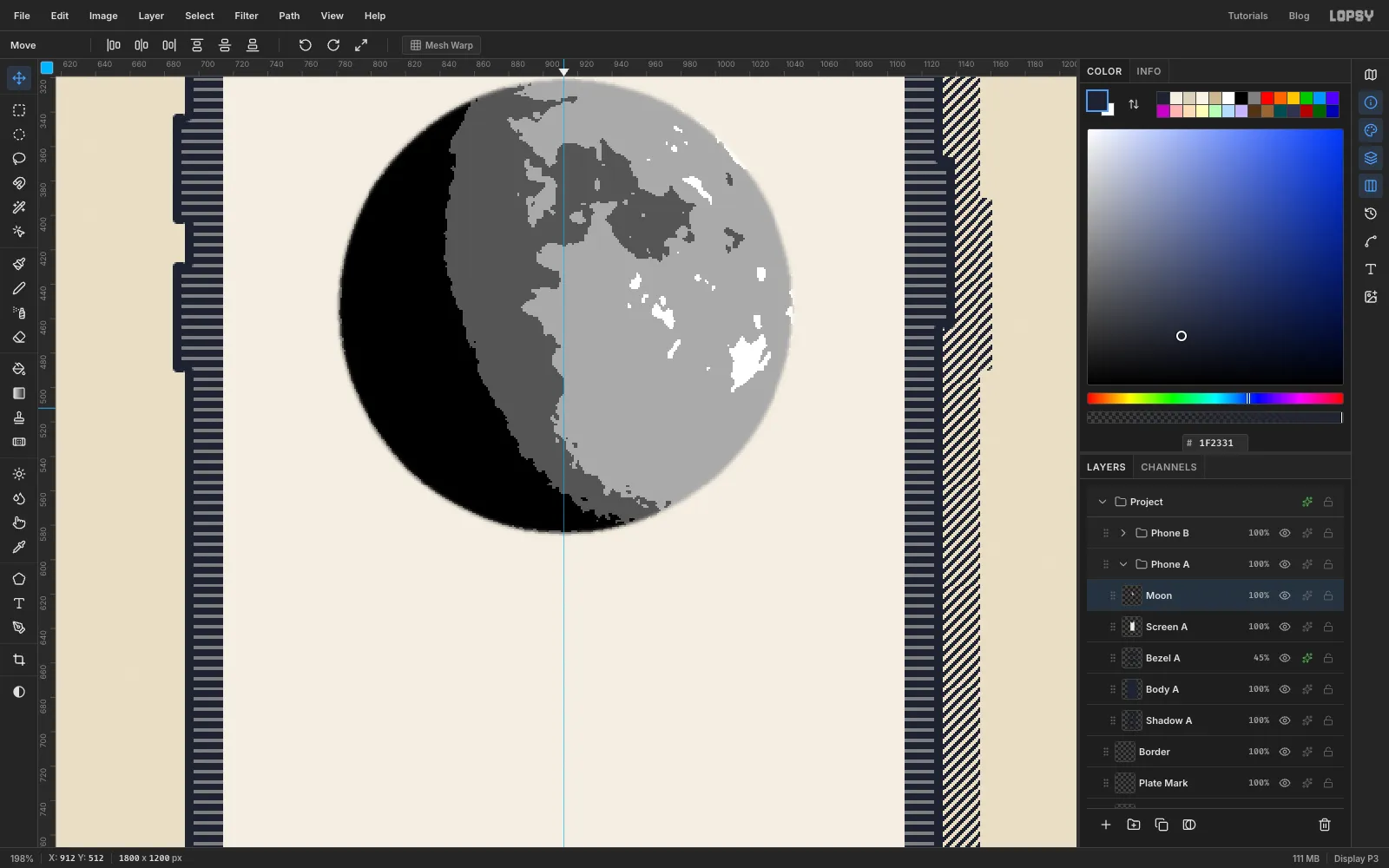Hide the Screen A layer
Viewport: 1389px width, 868px height.
[x=1285, y=627]
